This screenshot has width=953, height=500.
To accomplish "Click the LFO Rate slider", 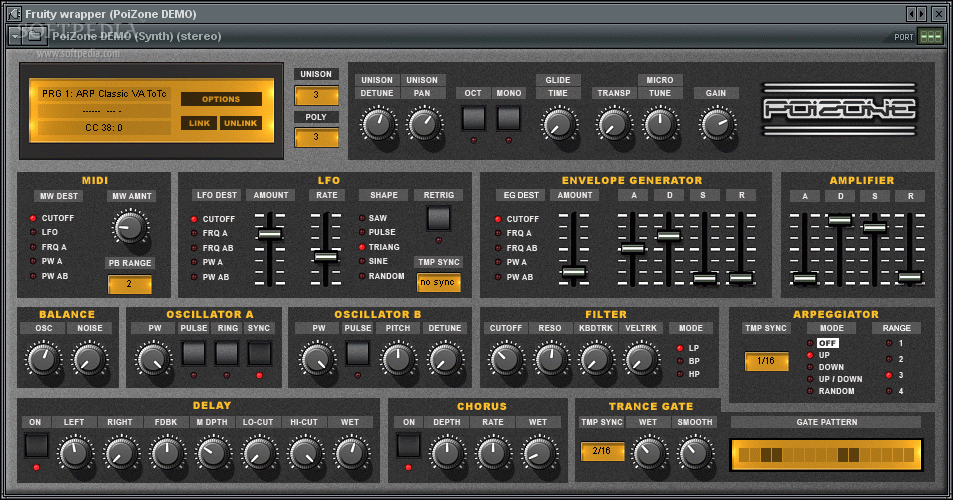I will pyautogui.click(x=326, y=257).
